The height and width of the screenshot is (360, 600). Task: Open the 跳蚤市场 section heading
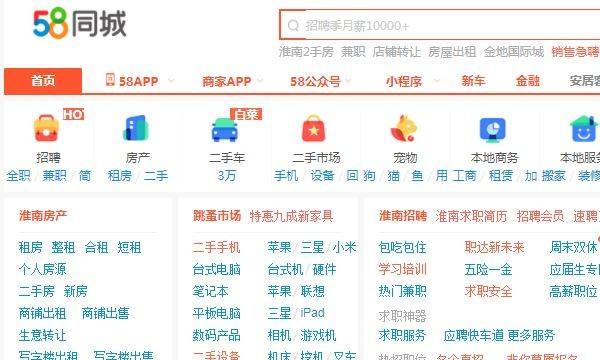pos(217,216)
